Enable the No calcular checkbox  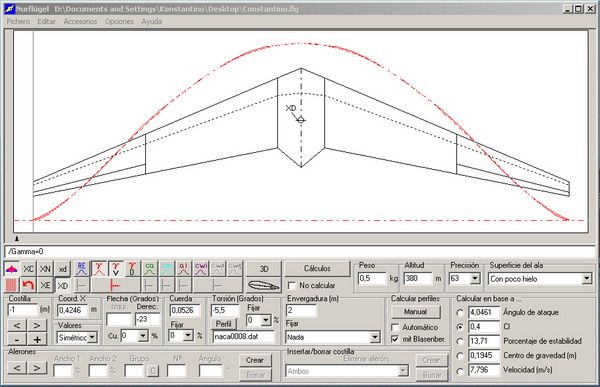[292, 286]
